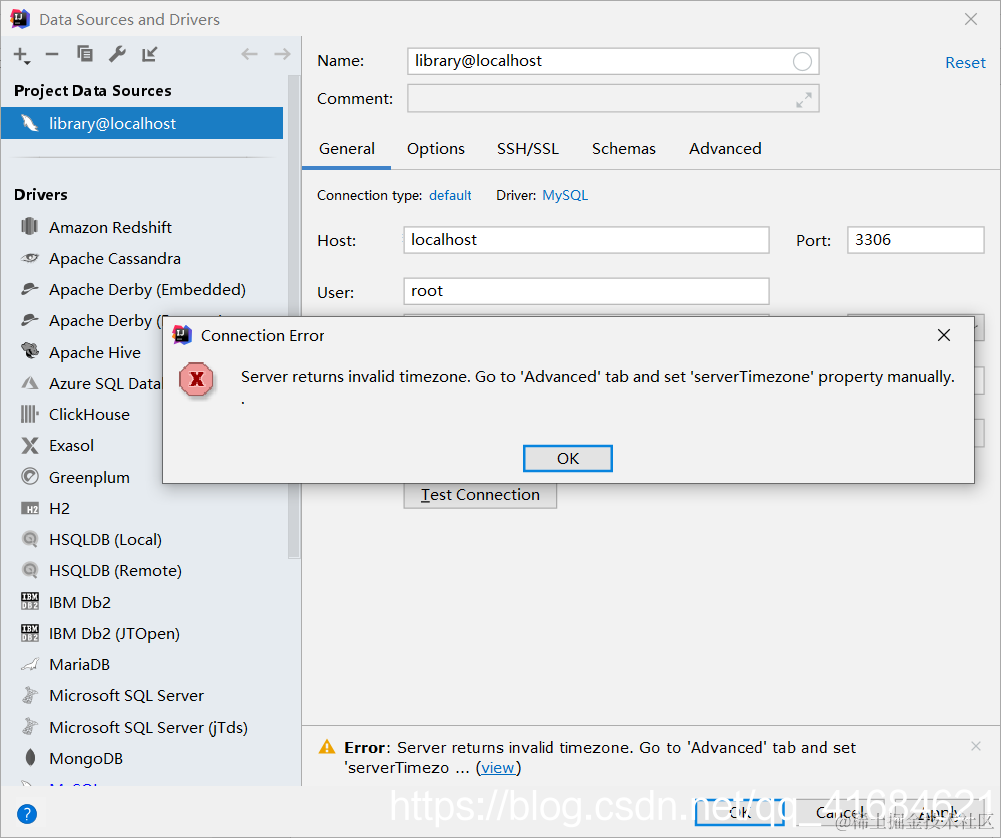Close the Data Sources and Drivers window
Image resolution: width=1001 pixels, height=838 pixels.
tap(970, 19)
